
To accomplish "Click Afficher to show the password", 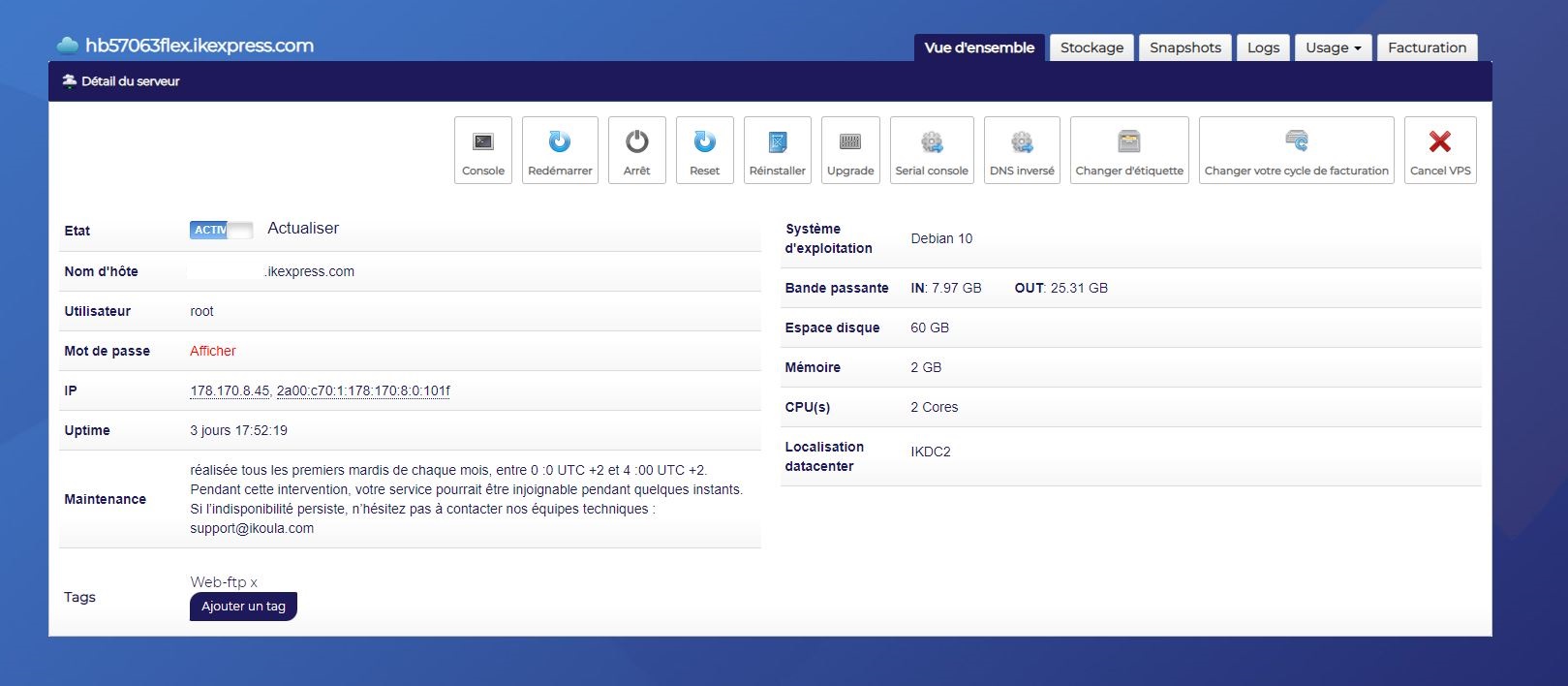I will 213,351.
